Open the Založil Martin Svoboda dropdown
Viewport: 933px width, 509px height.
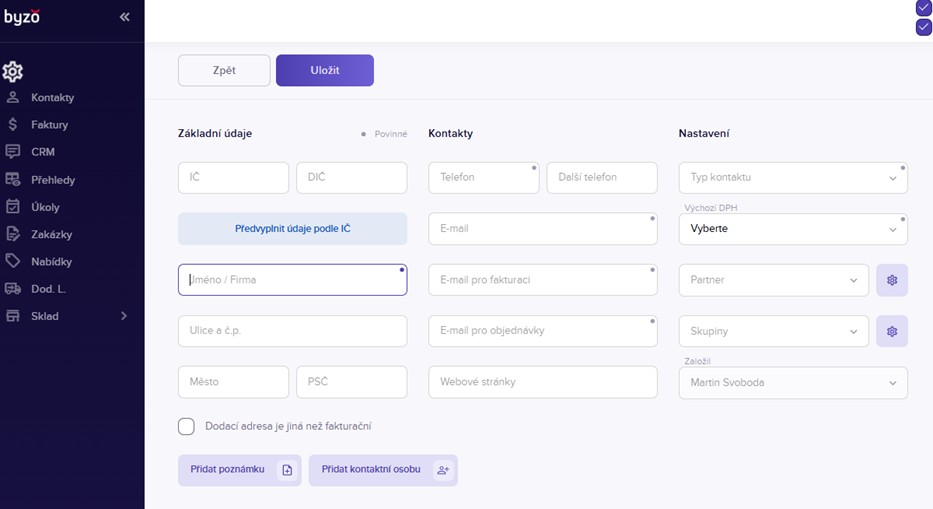pos(792,383)
